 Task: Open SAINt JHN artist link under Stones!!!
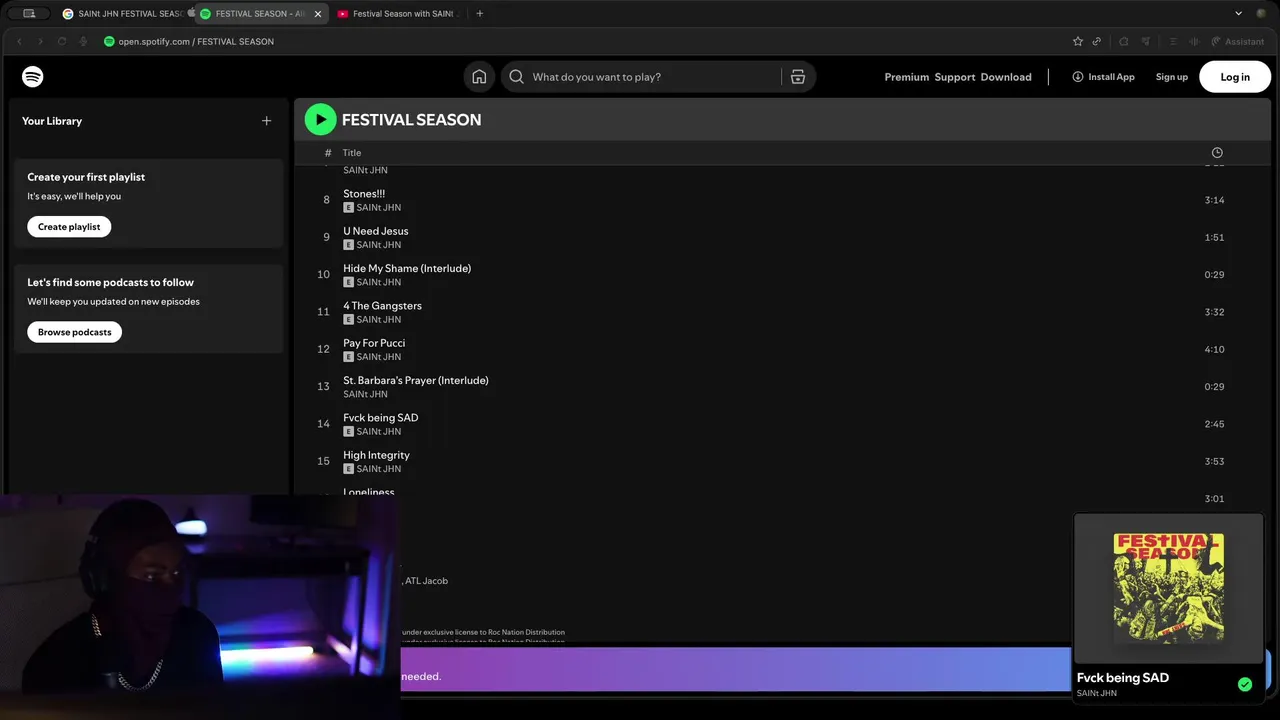coord(379,208)
